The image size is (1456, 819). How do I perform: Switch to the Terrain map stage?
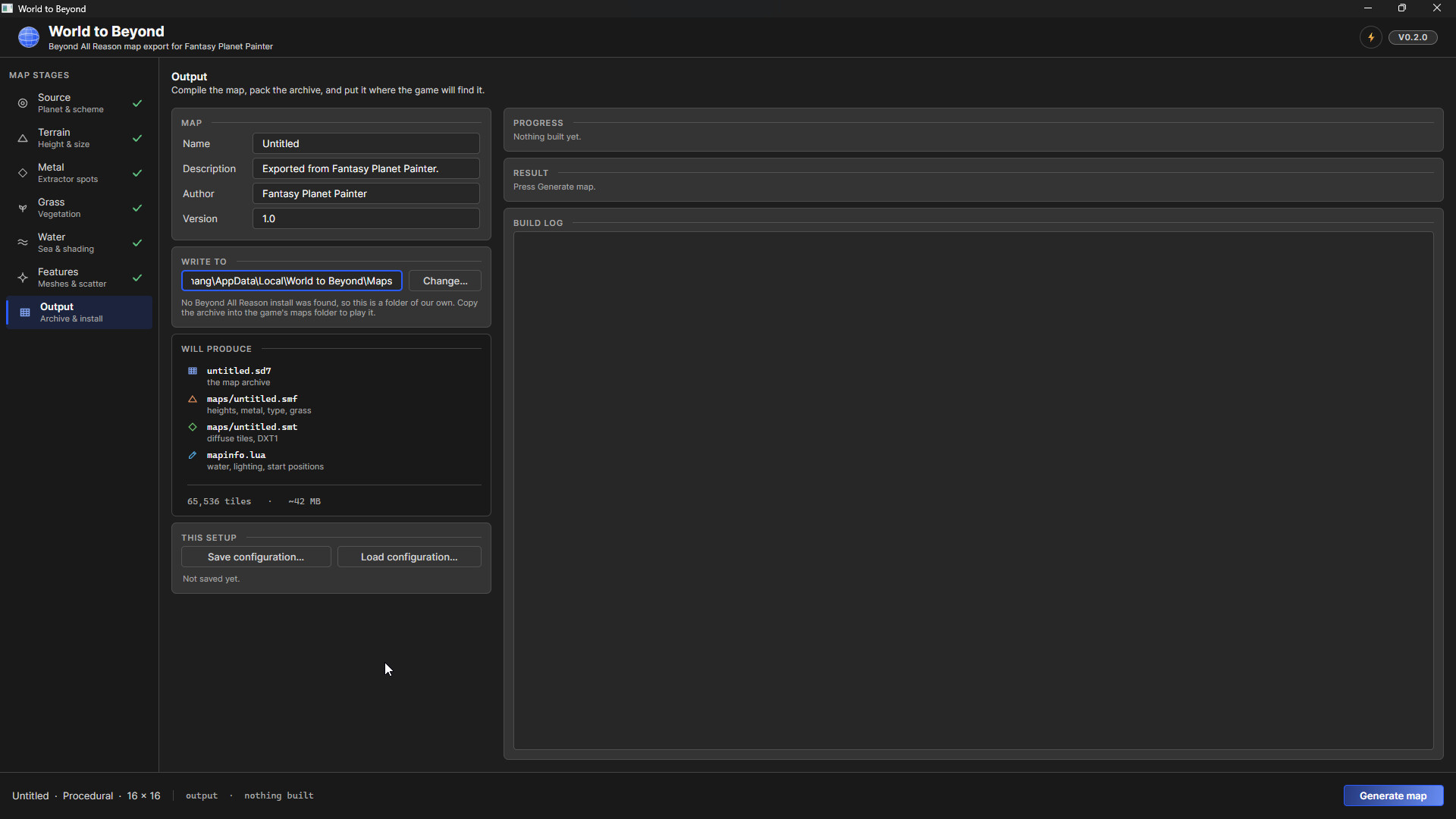(80, 138)
